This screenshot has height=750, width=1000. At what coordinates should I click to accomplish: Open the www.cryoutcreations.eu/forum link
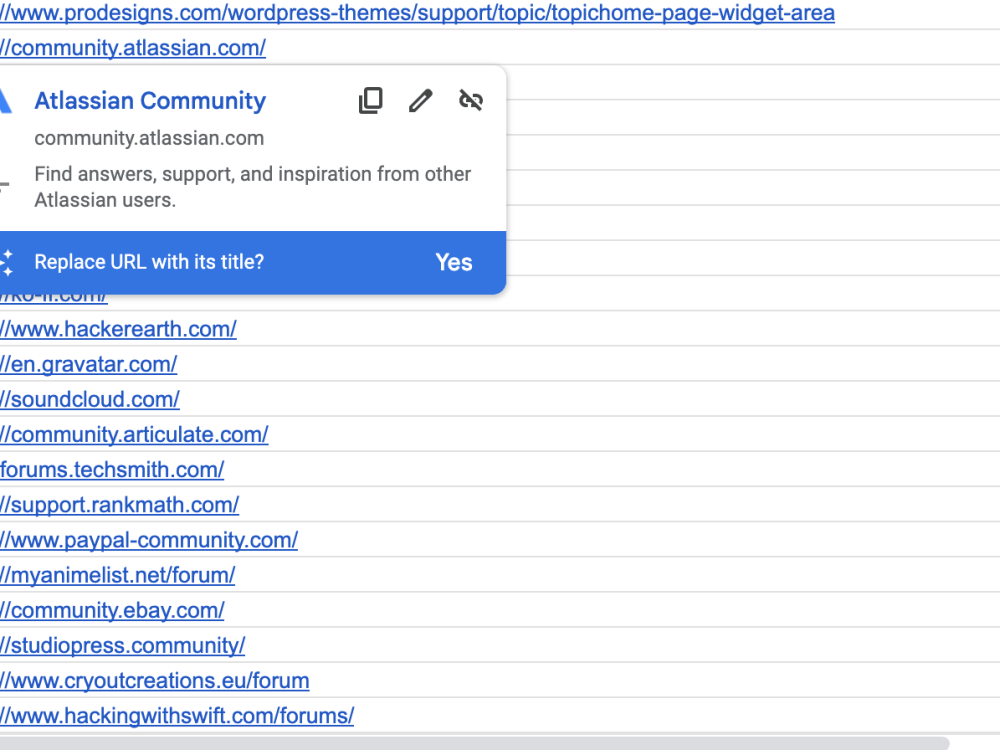click(x=154, y=680)
